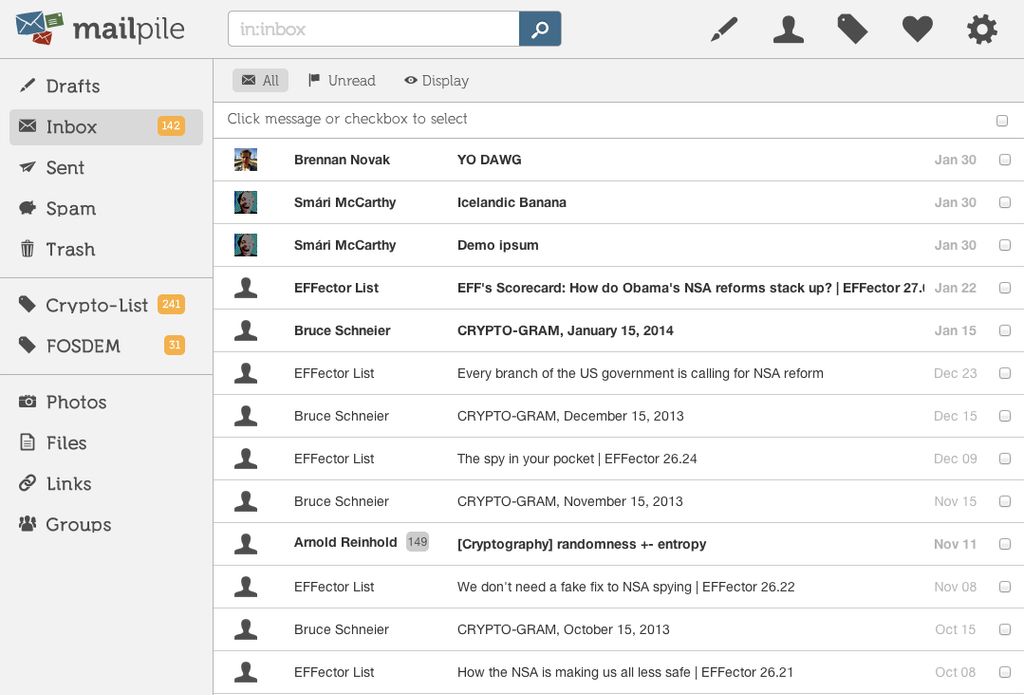
Task: Check the CRYPTO-GRAM January 15 message checkbox
Action: [1004, 330]
